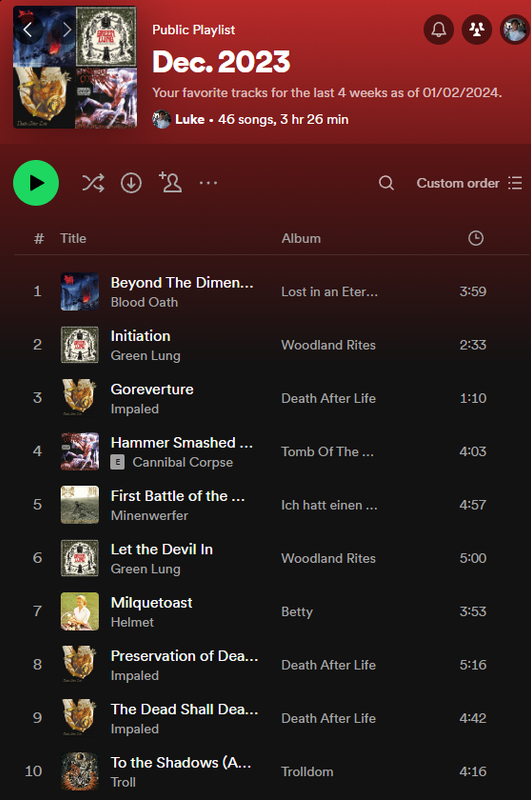Open the friend activity icon

click(x=477, y=30)
